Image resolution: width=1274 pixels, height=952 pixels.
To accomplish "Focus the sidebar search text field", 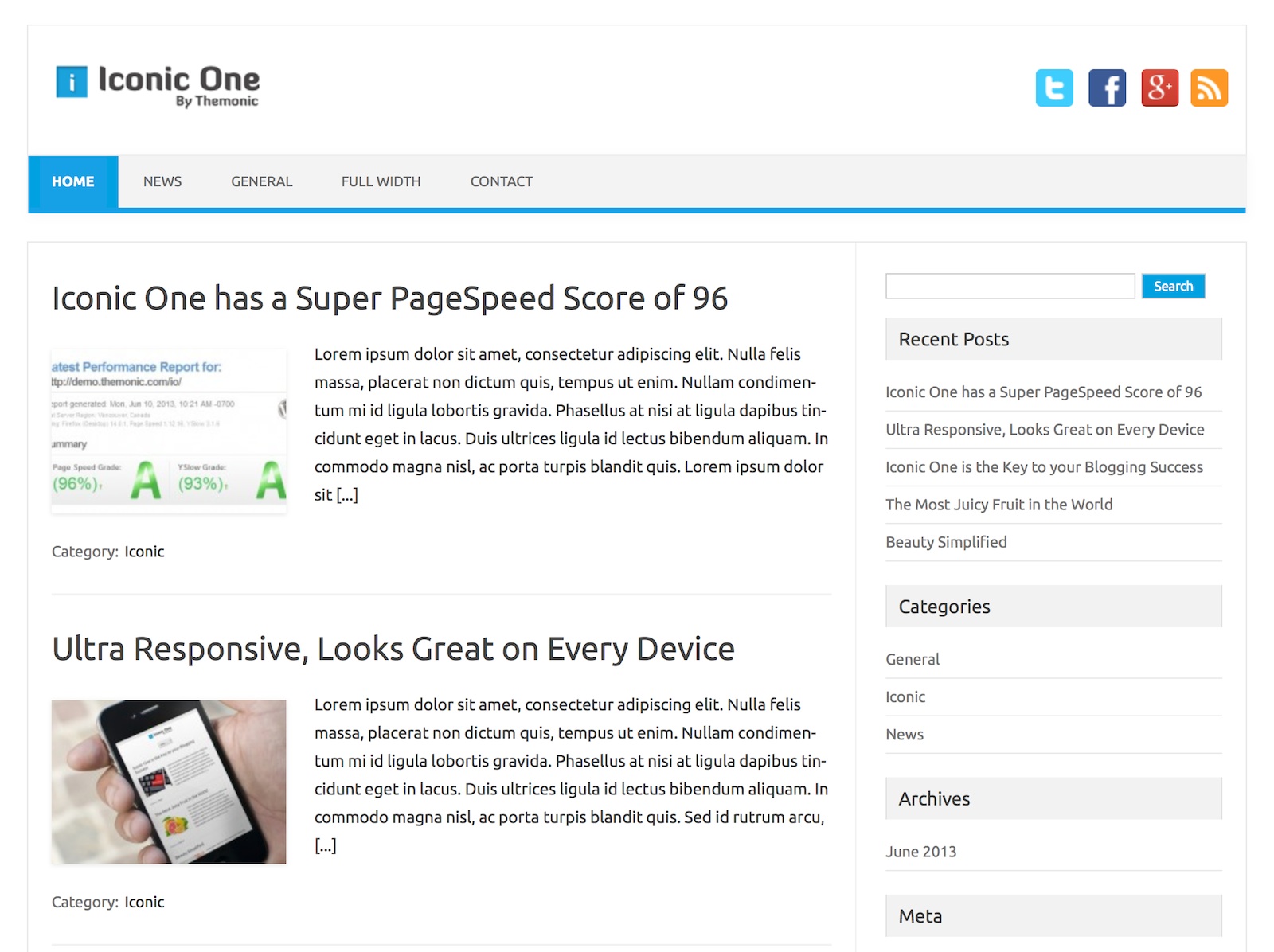I will 1010,286.
